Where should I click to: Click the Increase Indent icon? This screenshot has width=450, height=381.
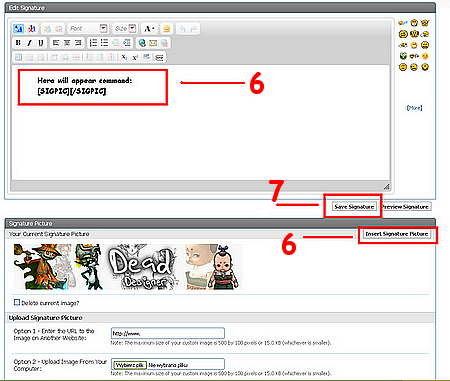point(127,43)
